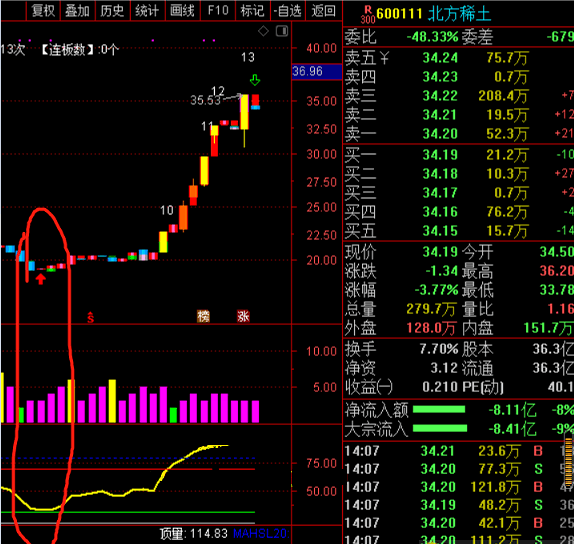Click 最高 value 36.20
Screen dimensions: 574x544
point(556,271)
